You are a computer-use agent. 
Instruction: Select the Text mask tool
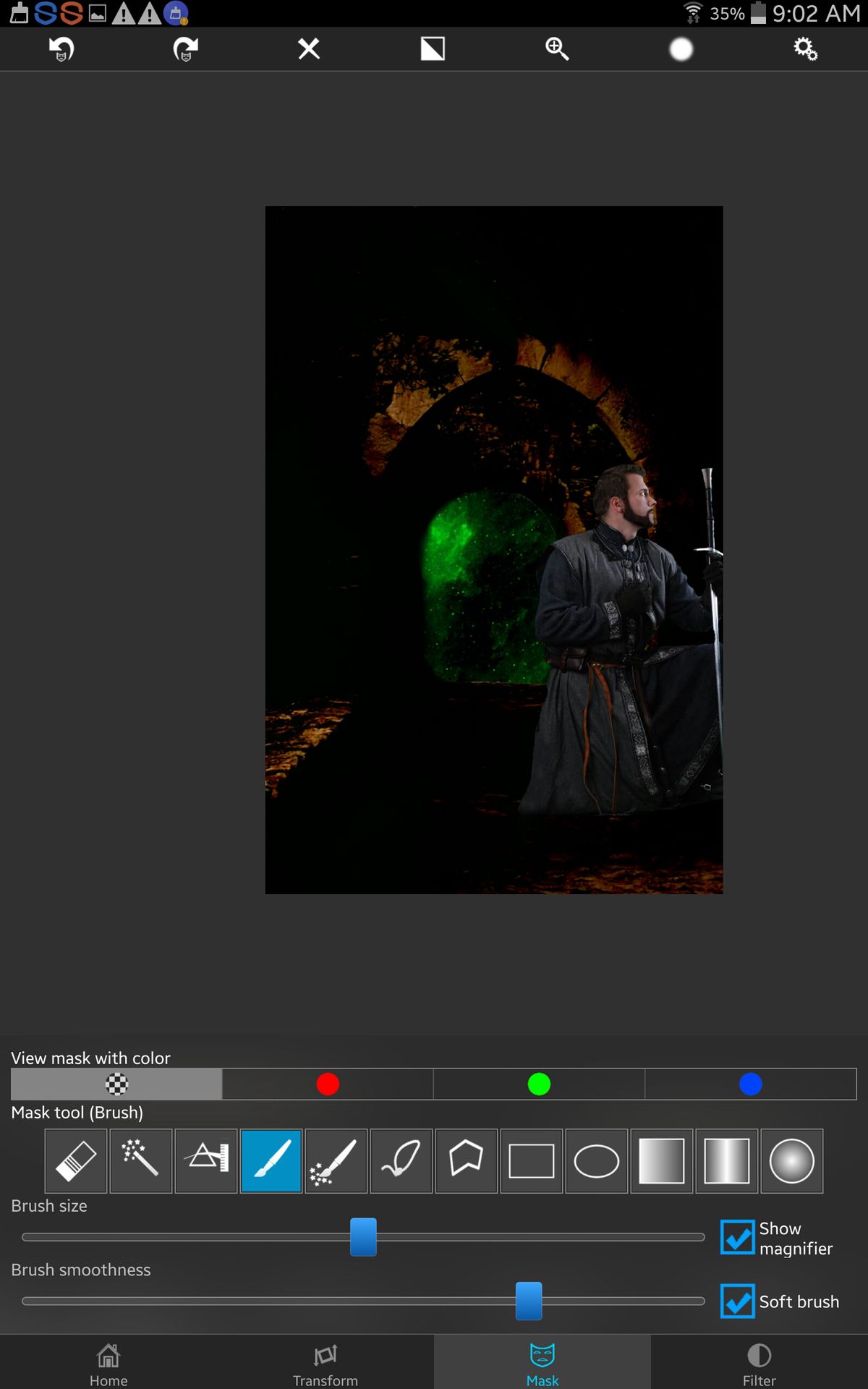(x=206, y=1161)
